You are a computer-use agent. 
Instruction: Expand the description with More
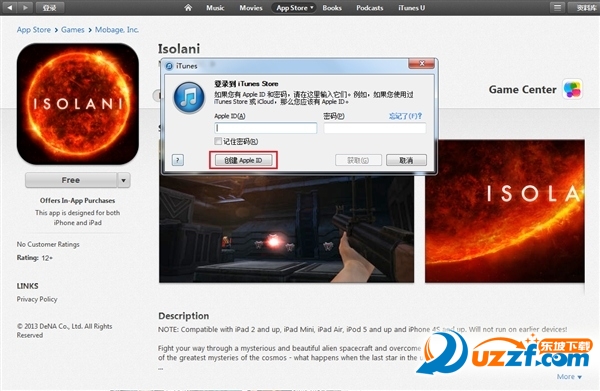(x=569, y=376)
